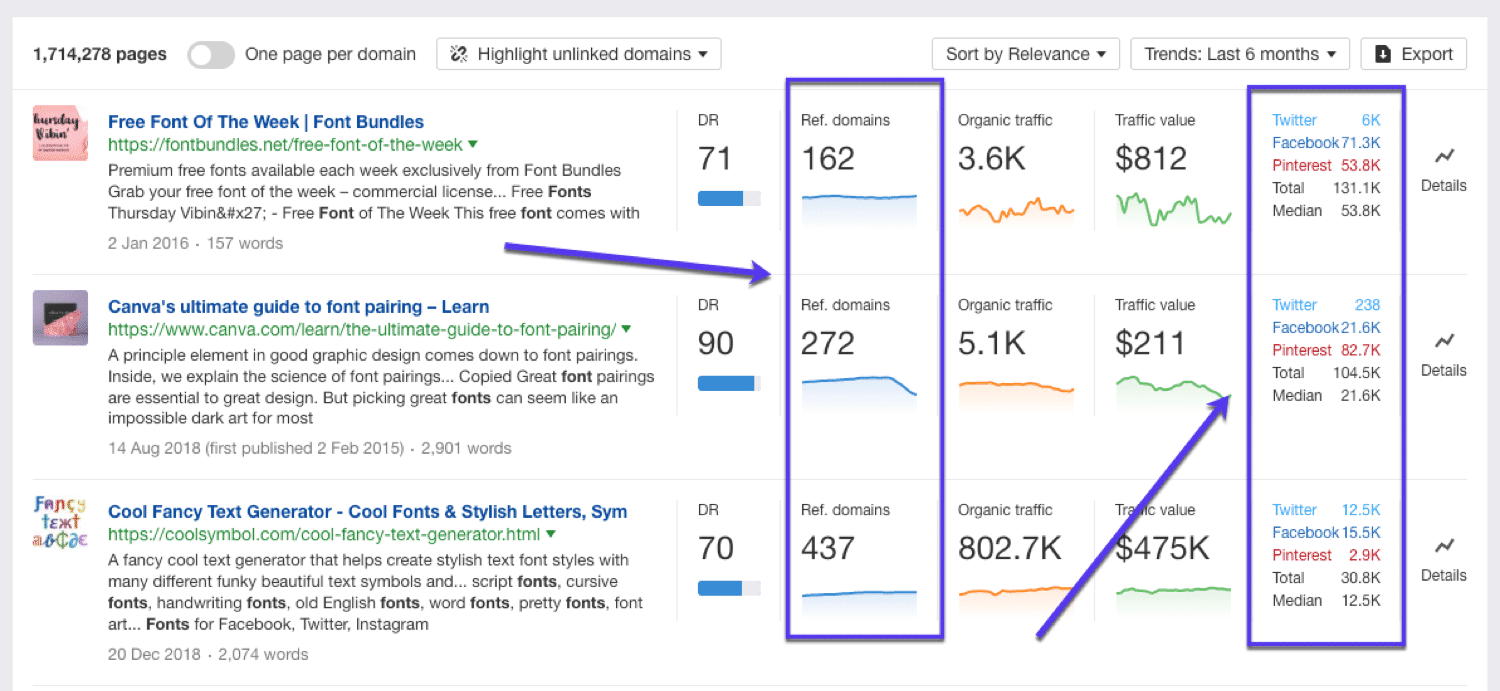Image resolution: width=1500 pixels, height=691 pixels.
Task: Enable the One page per domain toggle
Action: point(210,54)
